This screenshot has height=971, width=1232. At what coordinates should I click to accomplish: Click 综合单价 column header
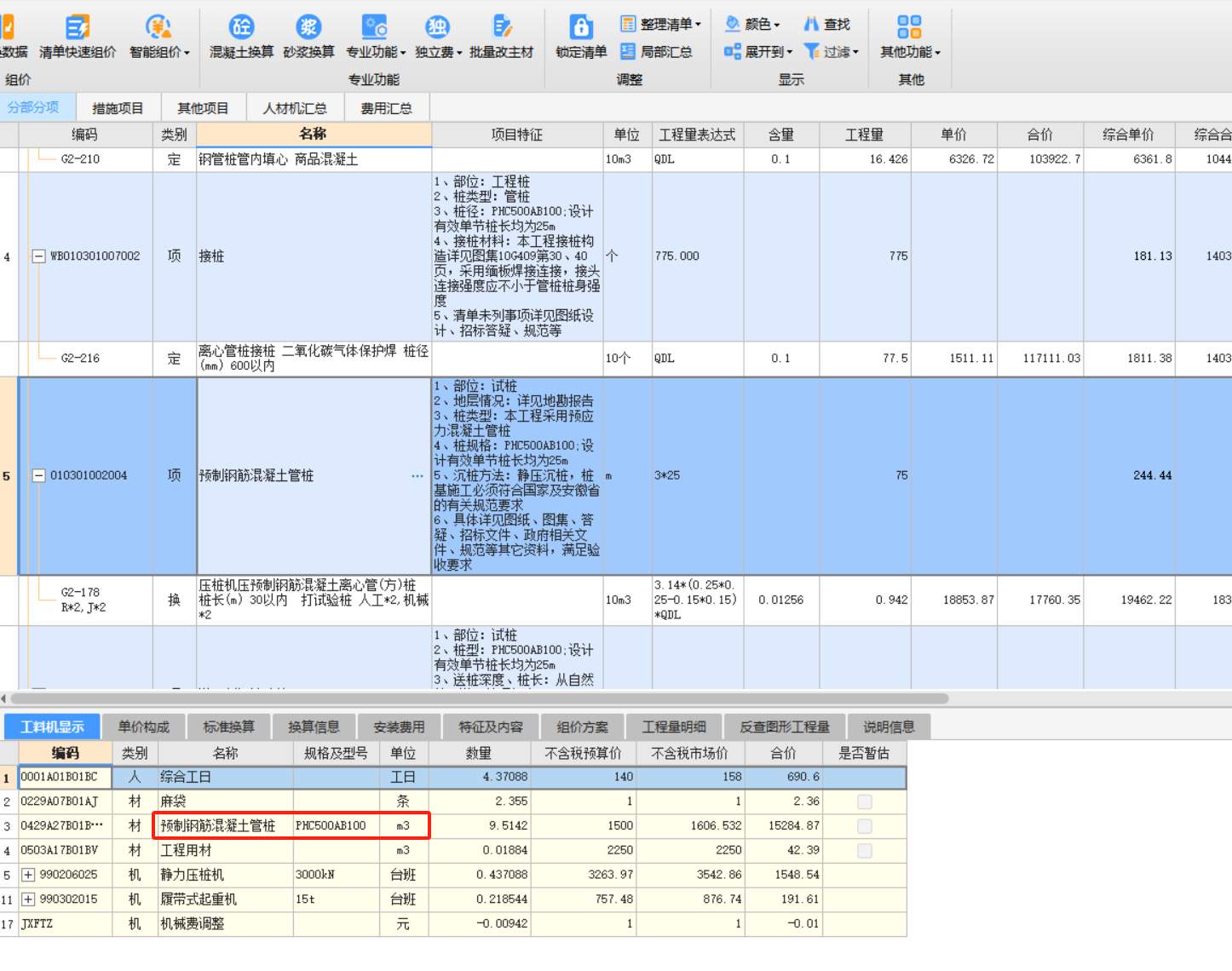point(1128,135)
